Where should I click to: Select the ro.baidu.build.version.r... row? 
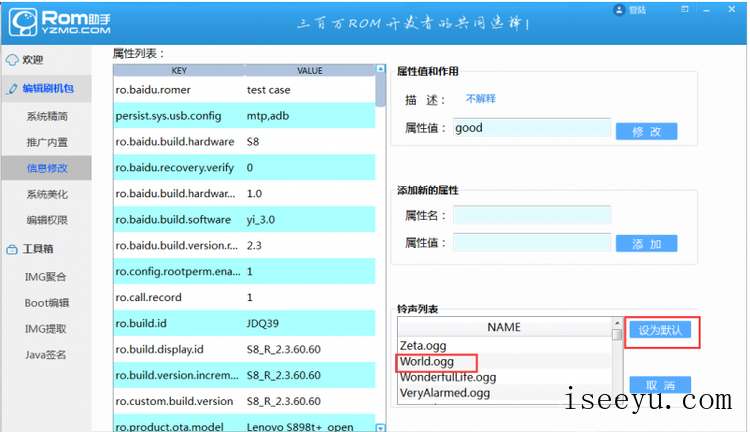pos(244,245)
